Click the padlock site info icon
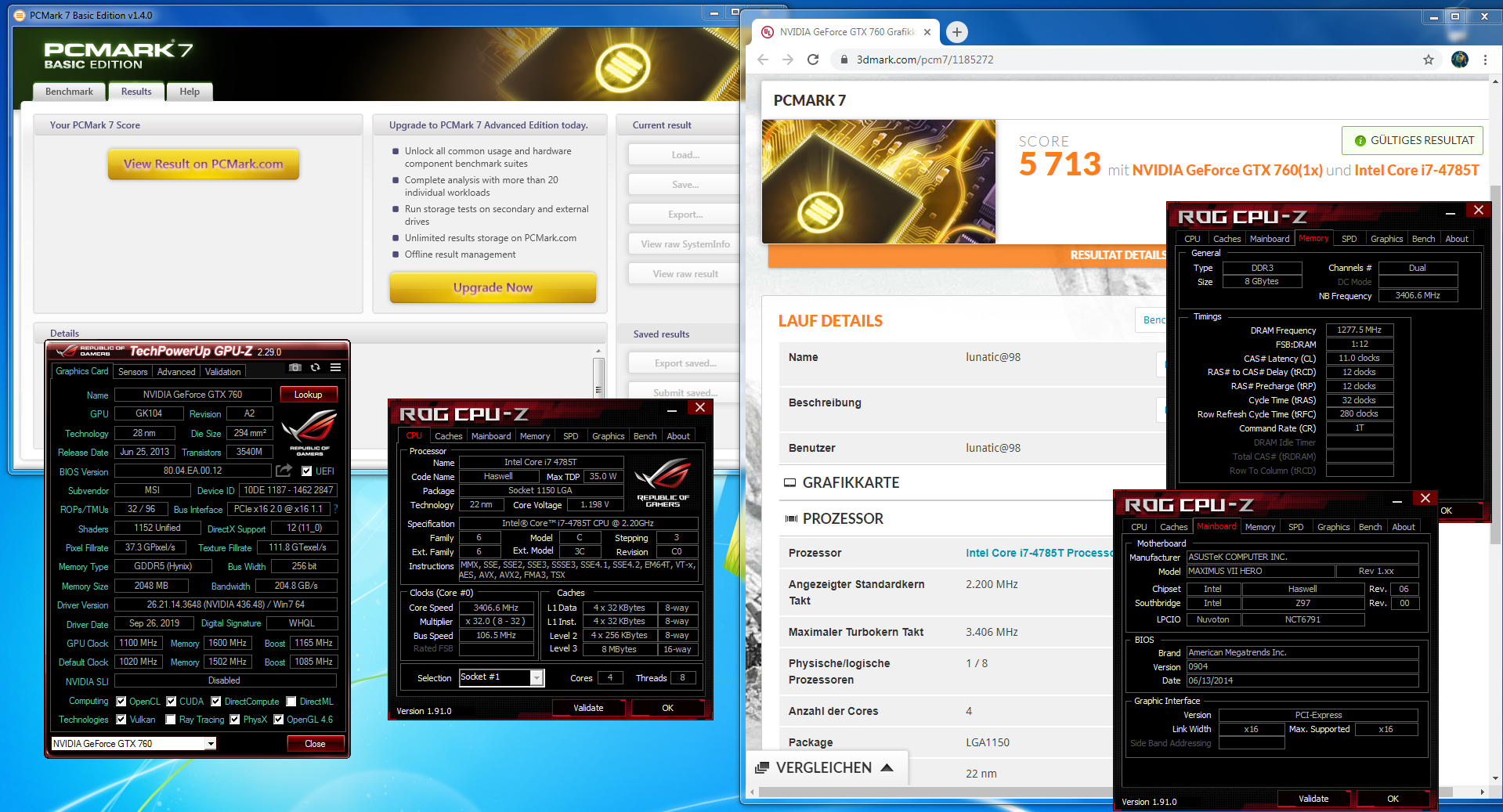Screen dimensions: 1503x812 (844, 60)
